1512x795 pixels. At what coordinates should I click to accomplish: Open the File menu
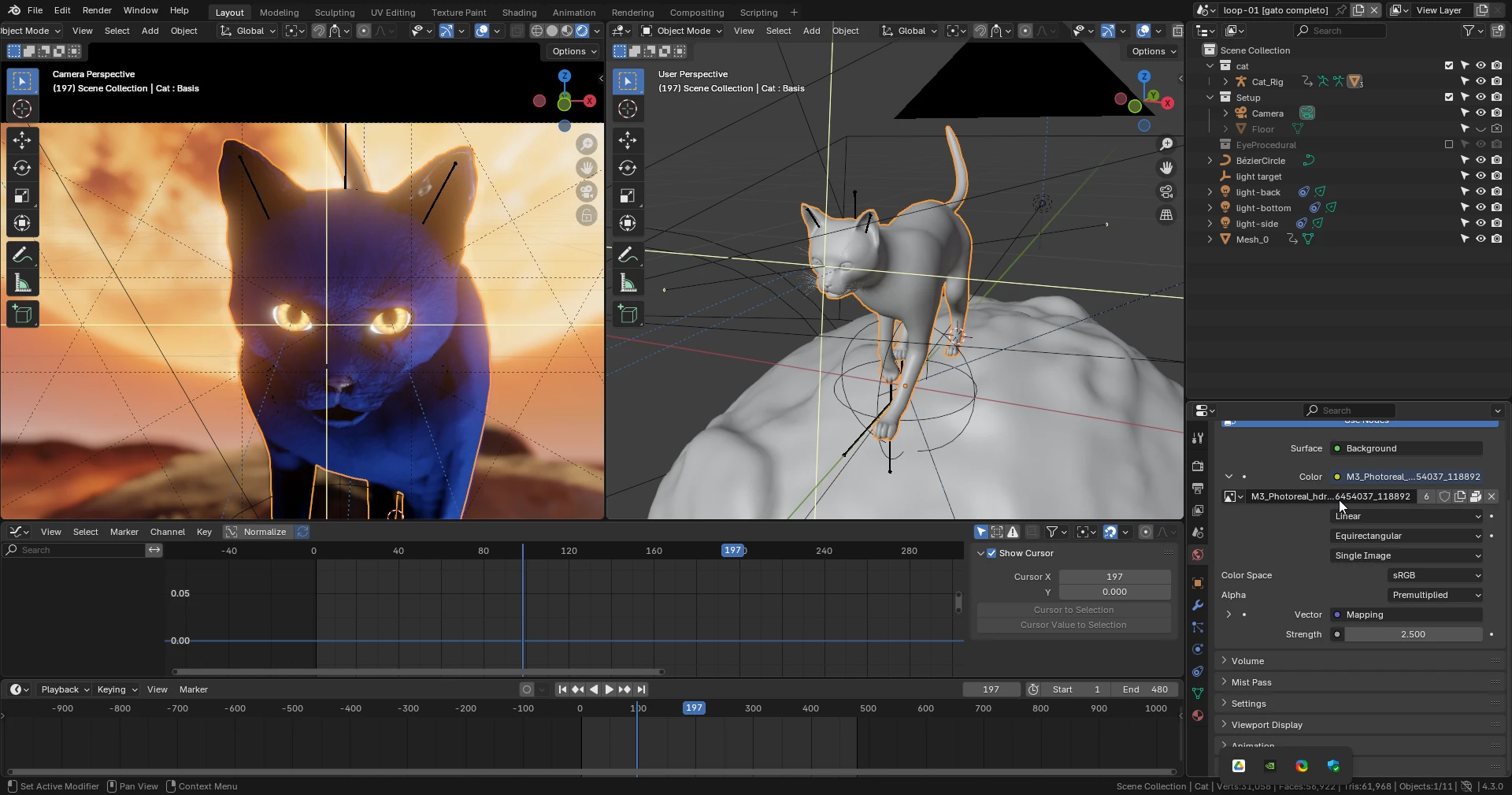pyautogui.click(x=35, y=10)
